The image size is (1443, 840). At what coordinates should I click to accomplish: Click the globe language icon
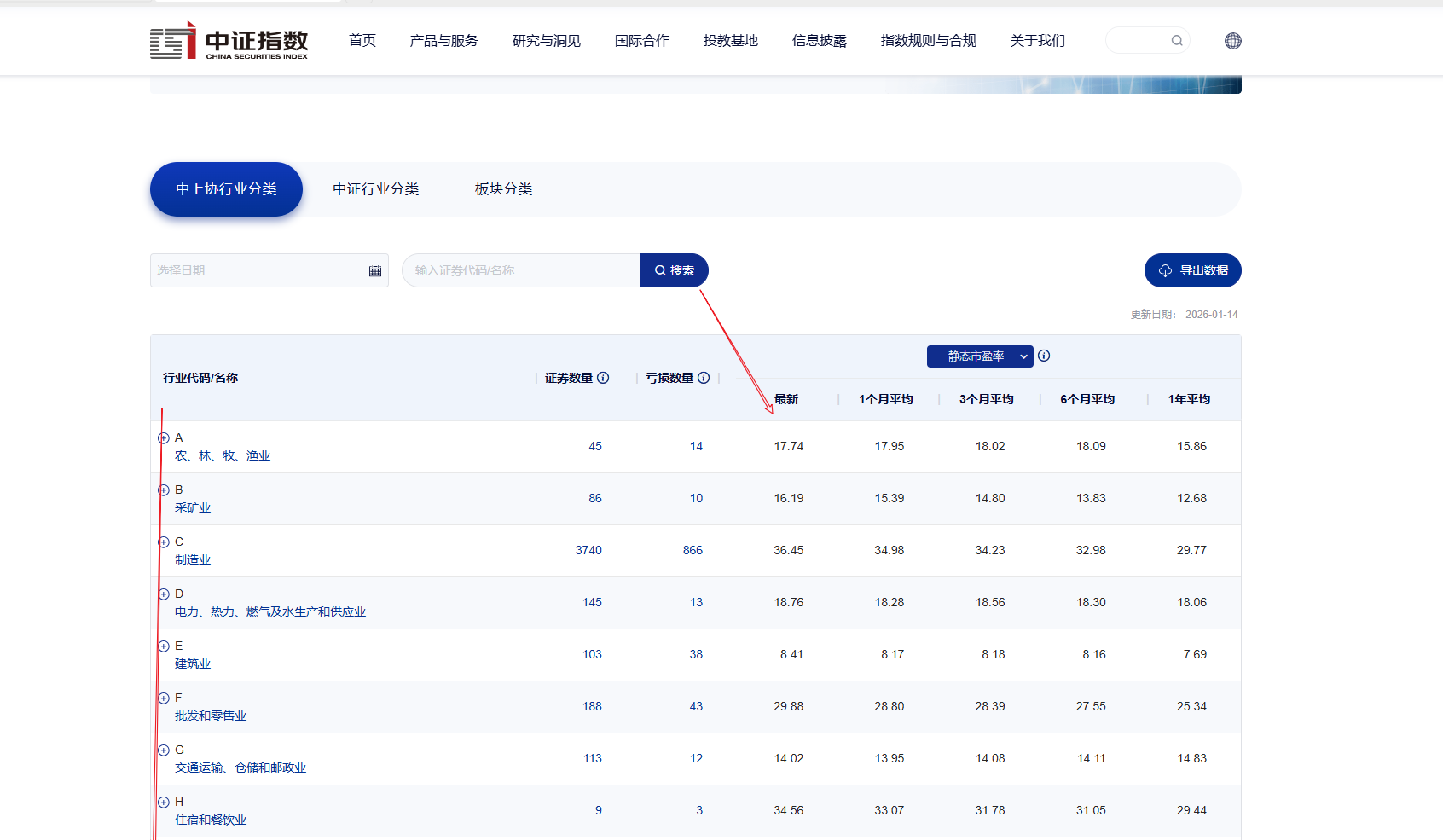click(1232, 41)
